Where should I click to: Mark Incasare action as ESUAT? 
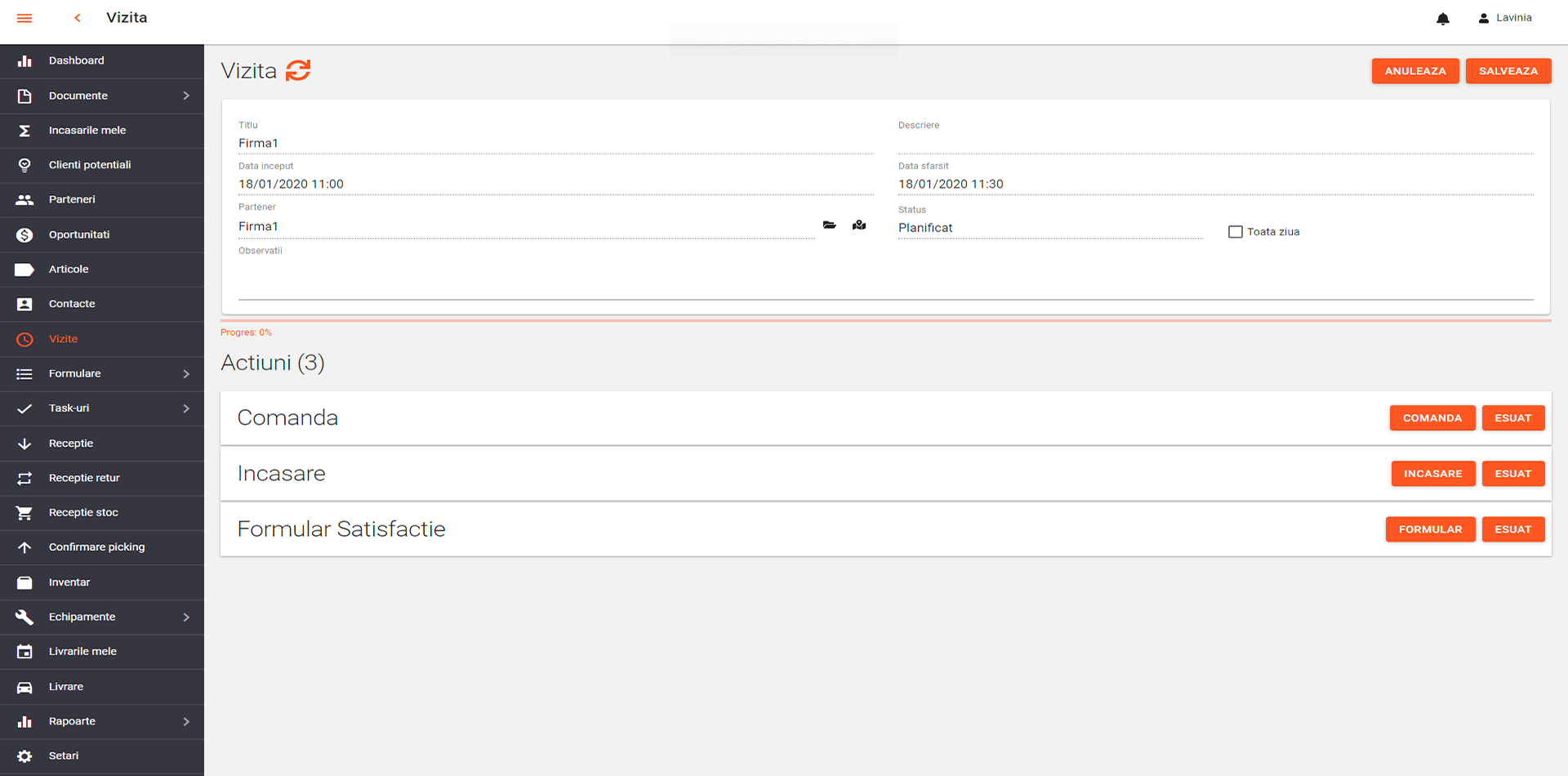tap(1512, 474)
